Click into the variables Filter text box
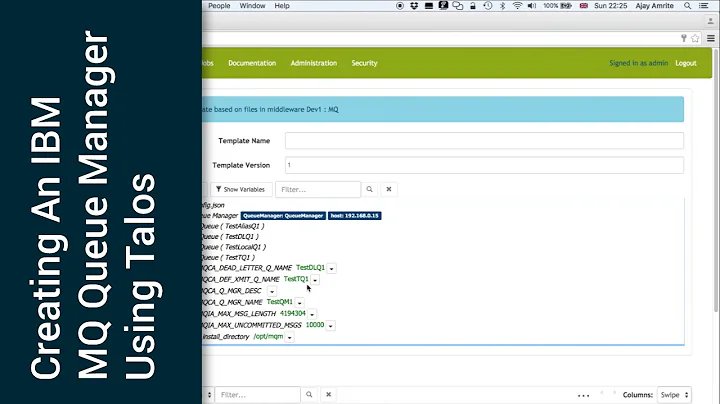720x404 pixels. click(x=318, y=189)
